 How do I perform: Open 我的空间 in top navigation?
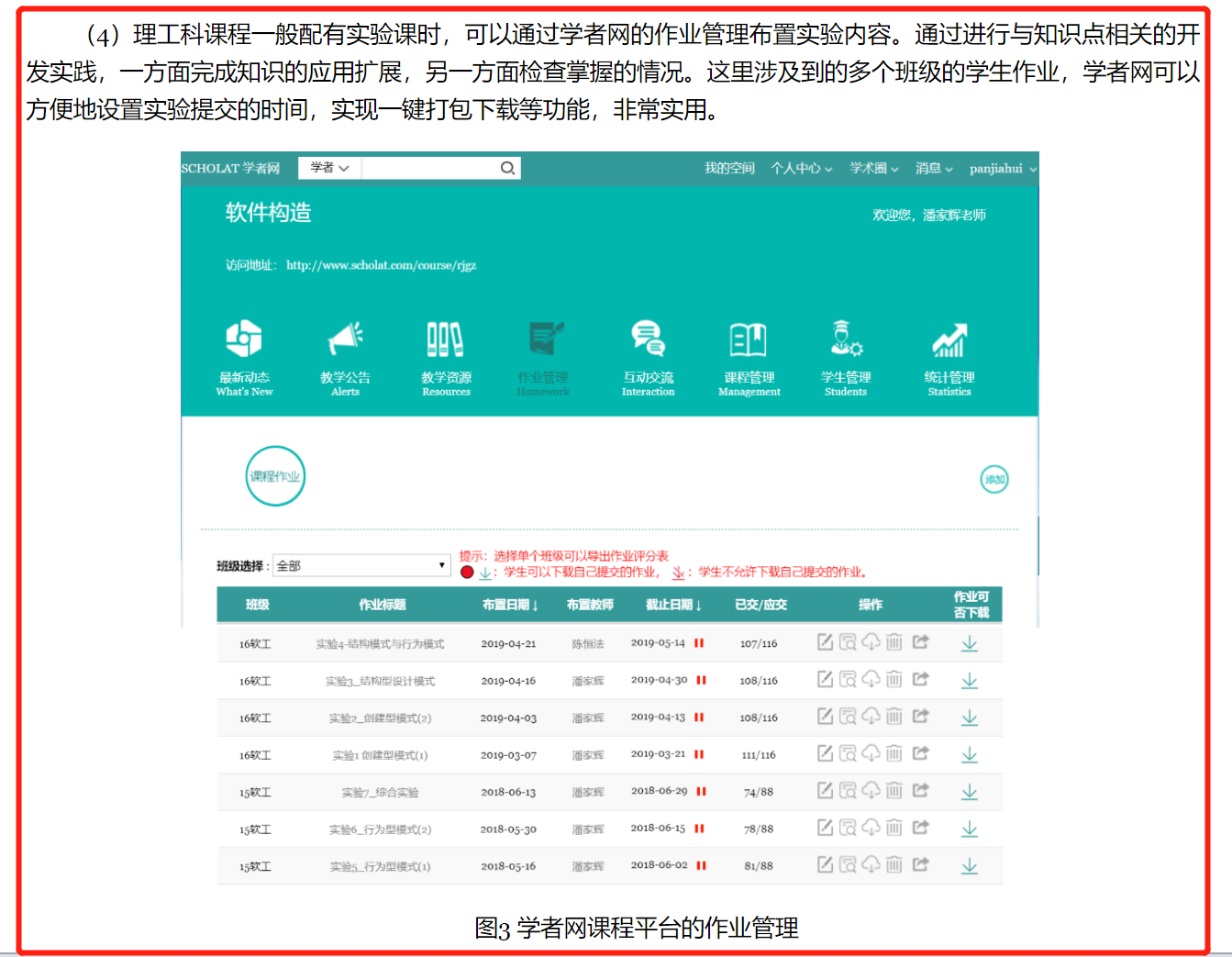click(x=729, y=169)
